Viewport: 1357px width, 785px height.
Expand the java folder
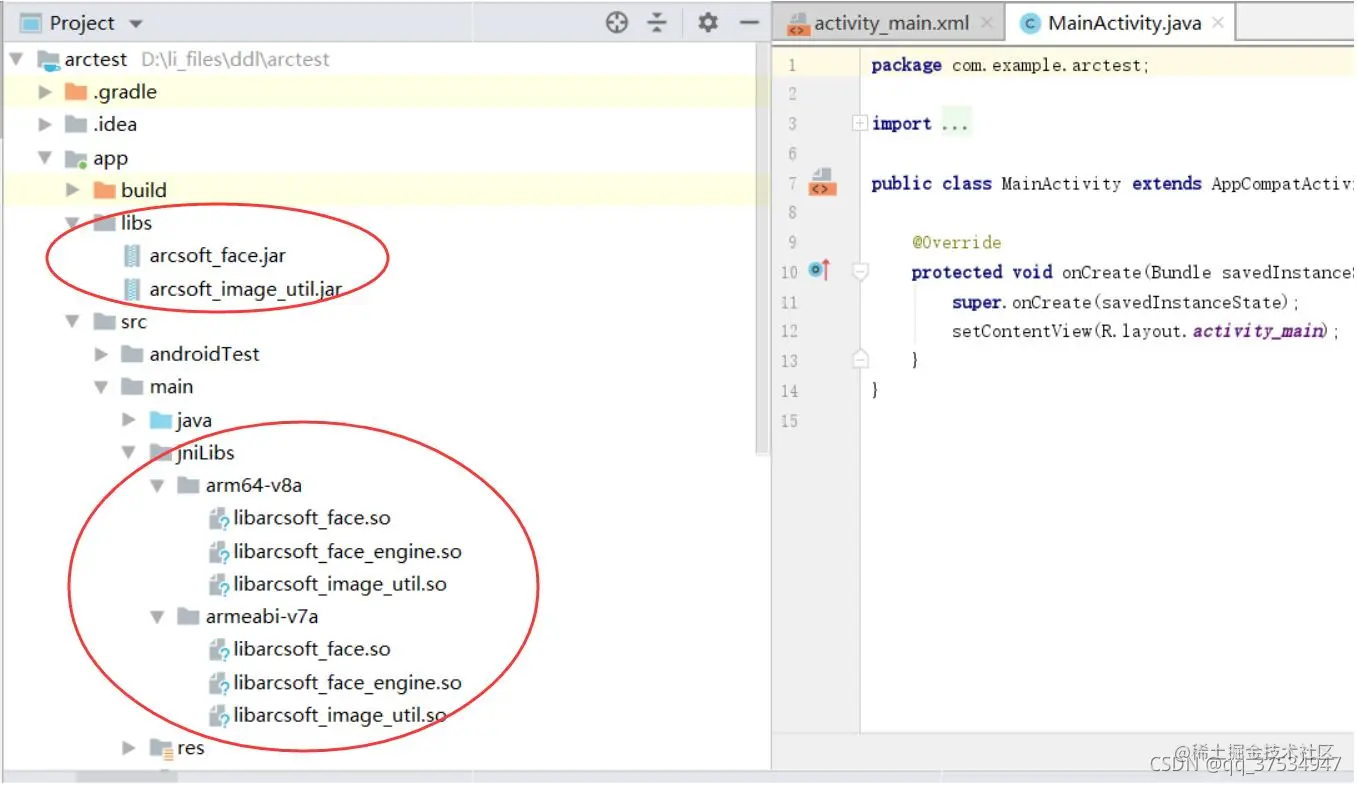pos(128,420)
